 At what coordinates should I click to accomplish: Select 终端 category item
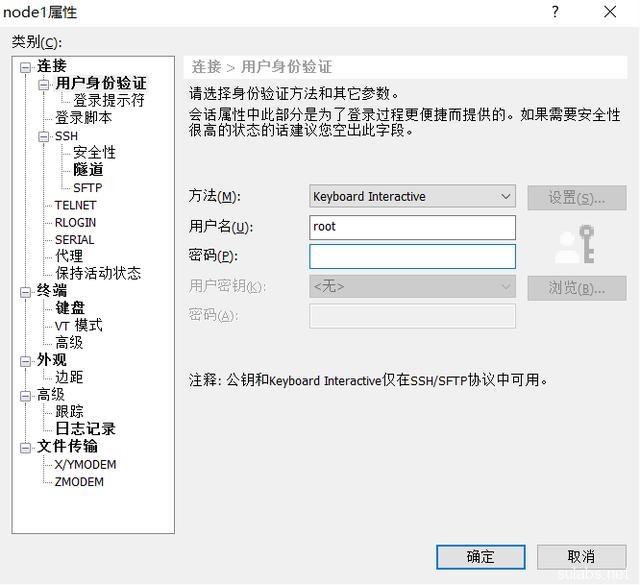pos(51,291)
